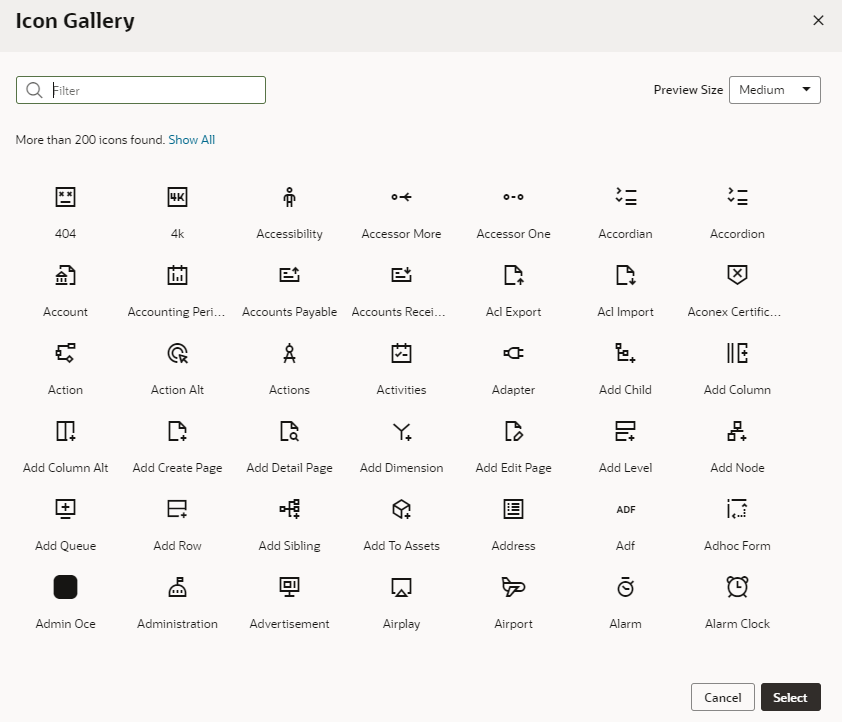Click the Show All link
842x722 pixels.
pyautogui.click(x=191, y=139)
